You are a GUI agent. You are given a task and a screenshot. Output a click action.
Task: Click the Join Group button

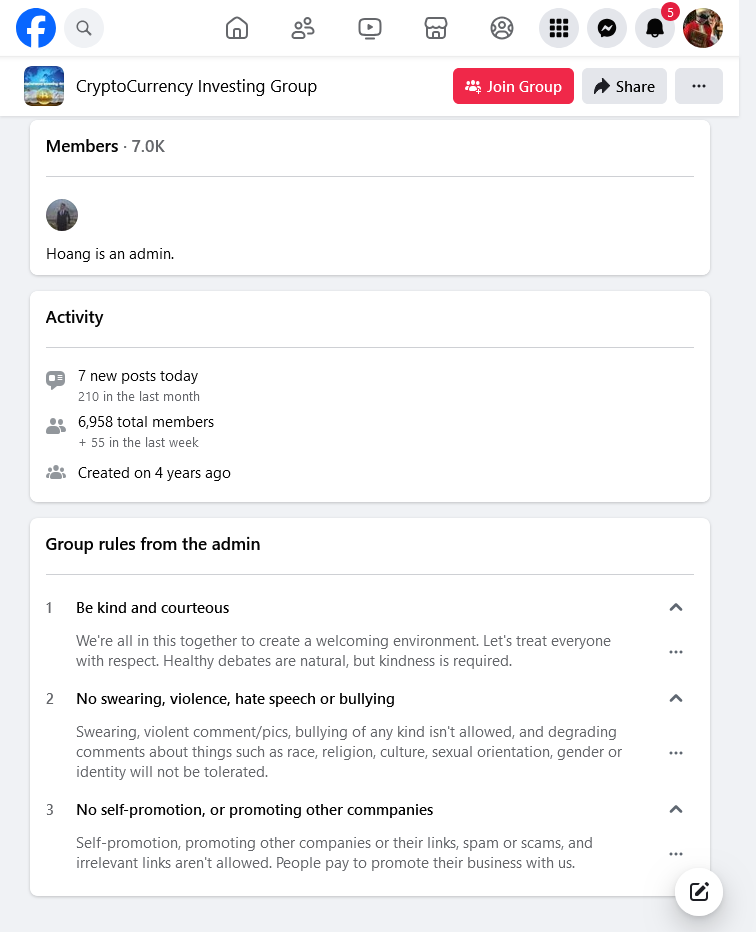pos(513,86)
